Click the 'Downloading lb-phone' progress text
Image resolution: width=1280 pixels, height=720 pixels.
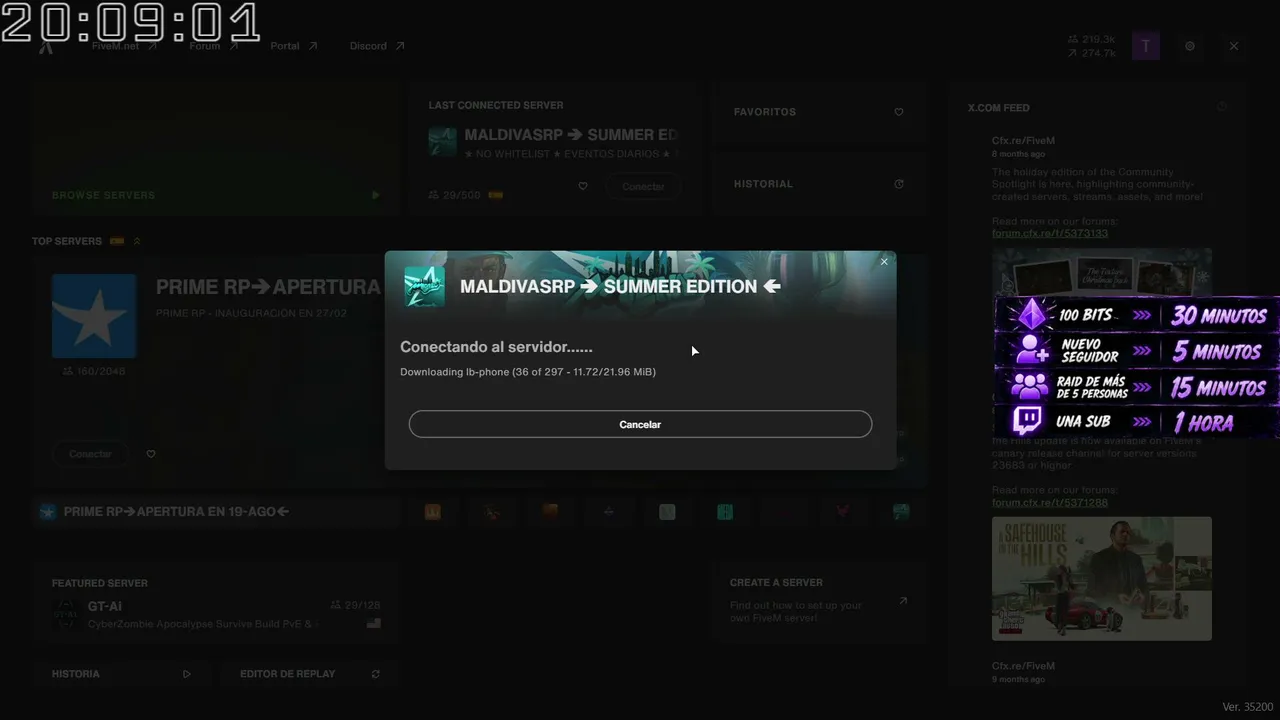click(528, 372)
